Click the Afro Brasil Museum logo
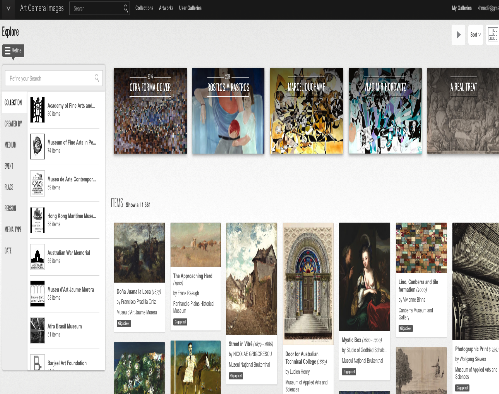This screenshot has height=394, width=499. tap(37, 330)
